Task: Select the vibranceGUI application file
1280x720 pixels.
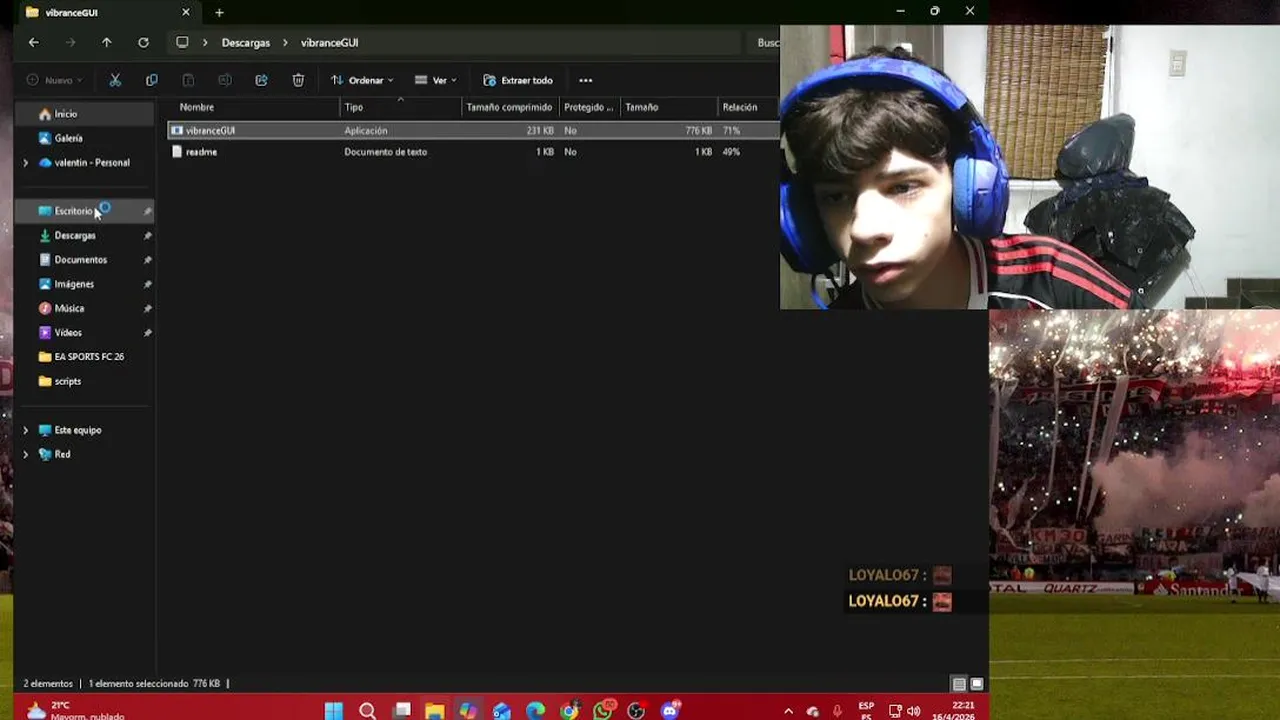Action: tap(473, 130)
